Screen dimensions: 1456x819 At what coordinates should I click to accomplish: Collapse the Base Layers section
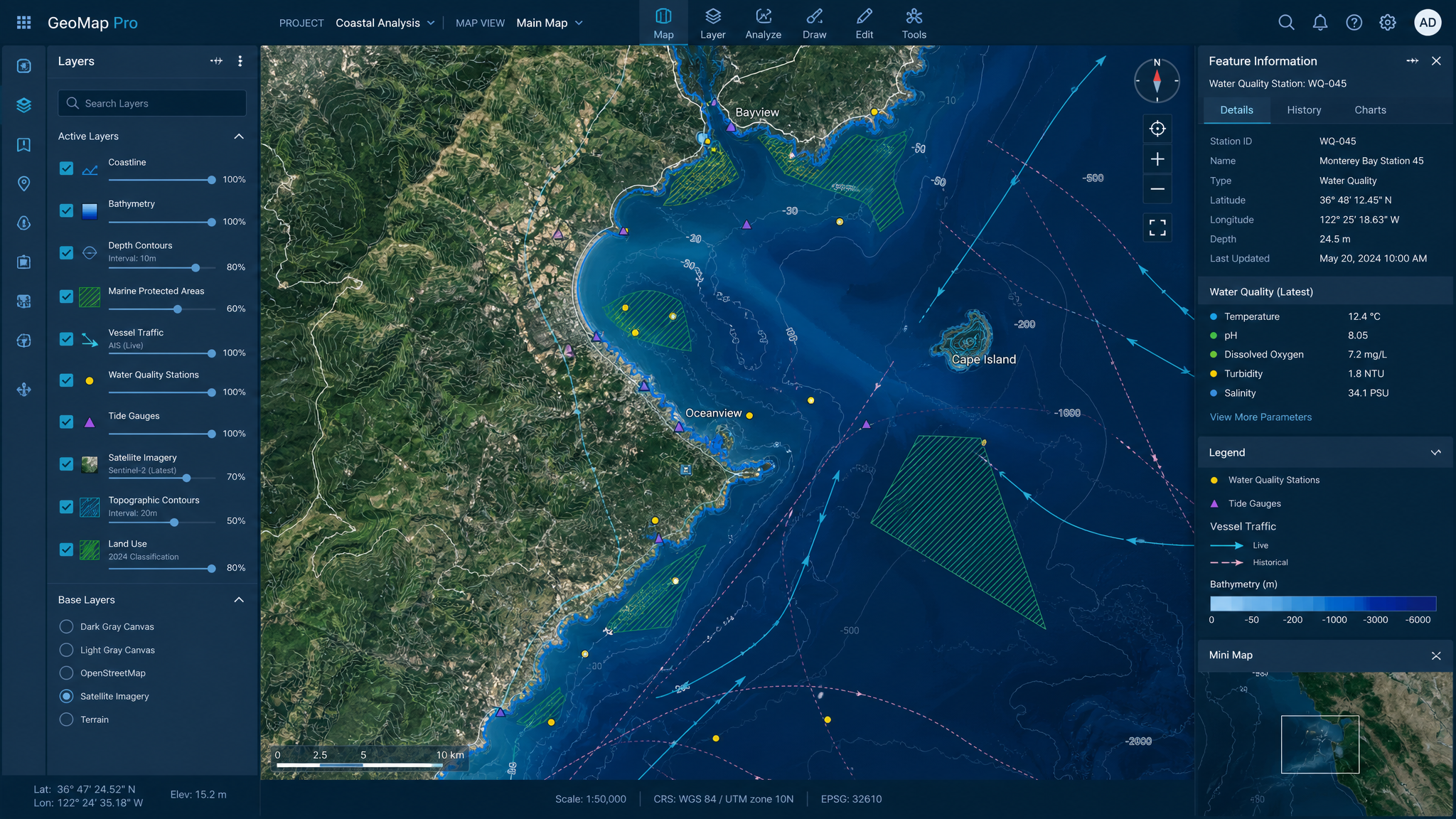[239, 600]
